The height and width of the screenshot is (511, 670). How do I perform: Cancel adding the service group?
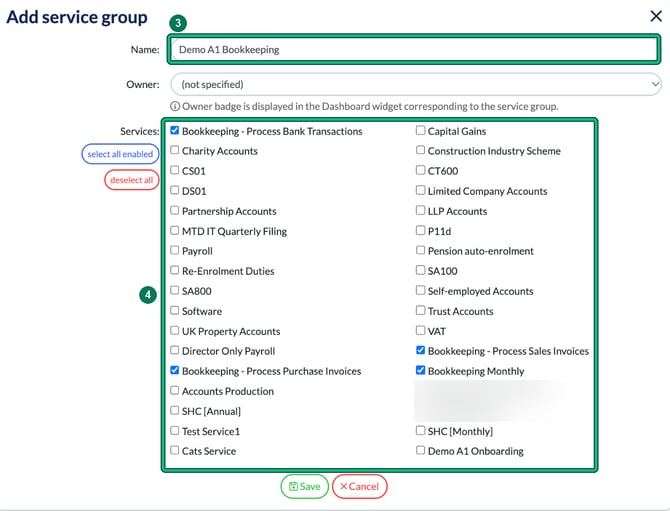[359, 486]
